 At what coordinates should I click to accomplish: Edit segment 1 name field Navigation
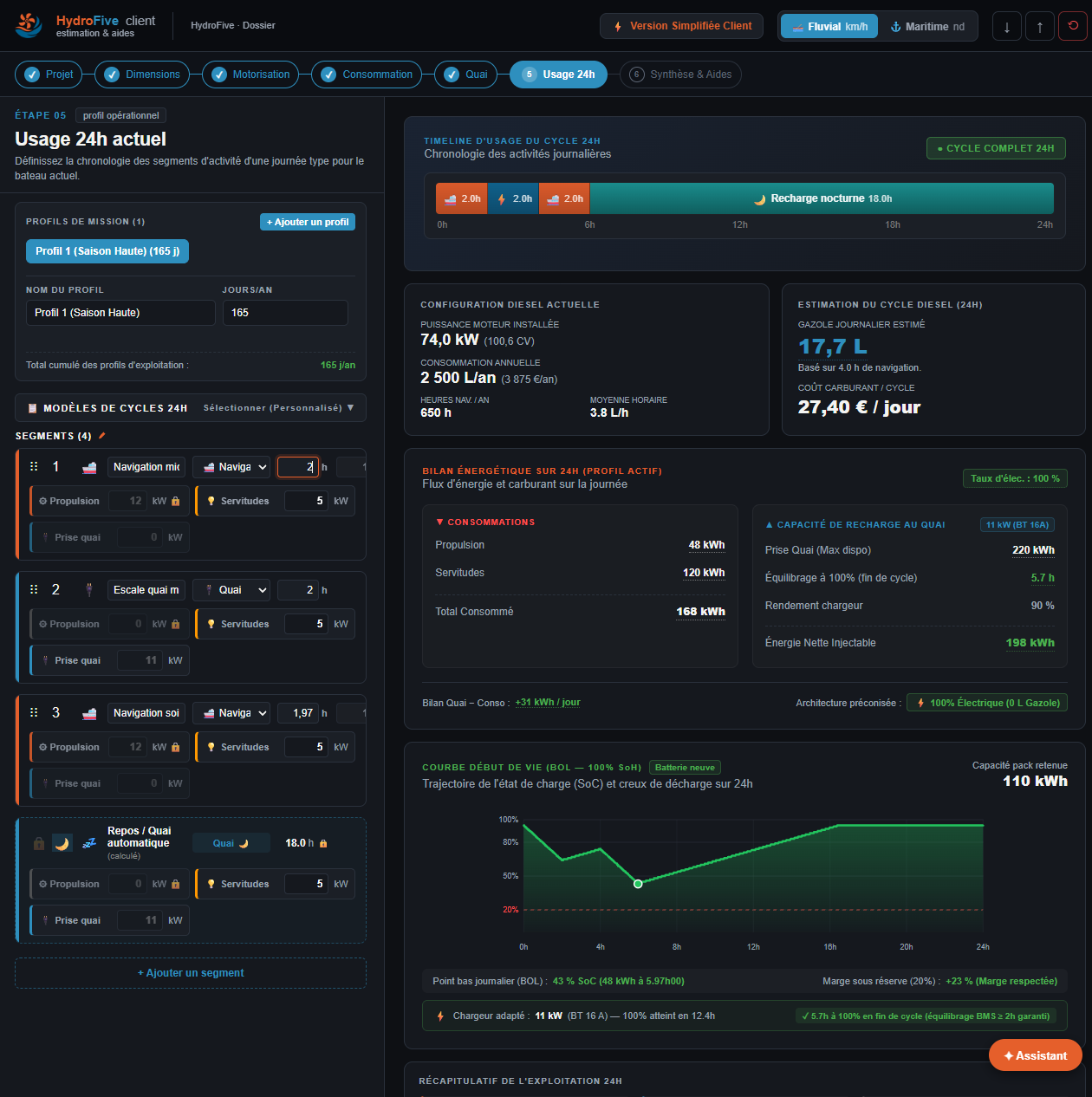coord(146,467)
